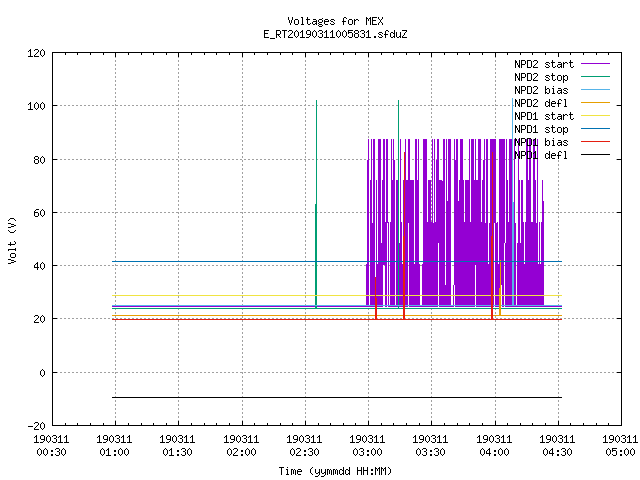Click the 'NPD1 bias' legend label
Screen dimensions: 640x480
[x=541, y=142]
